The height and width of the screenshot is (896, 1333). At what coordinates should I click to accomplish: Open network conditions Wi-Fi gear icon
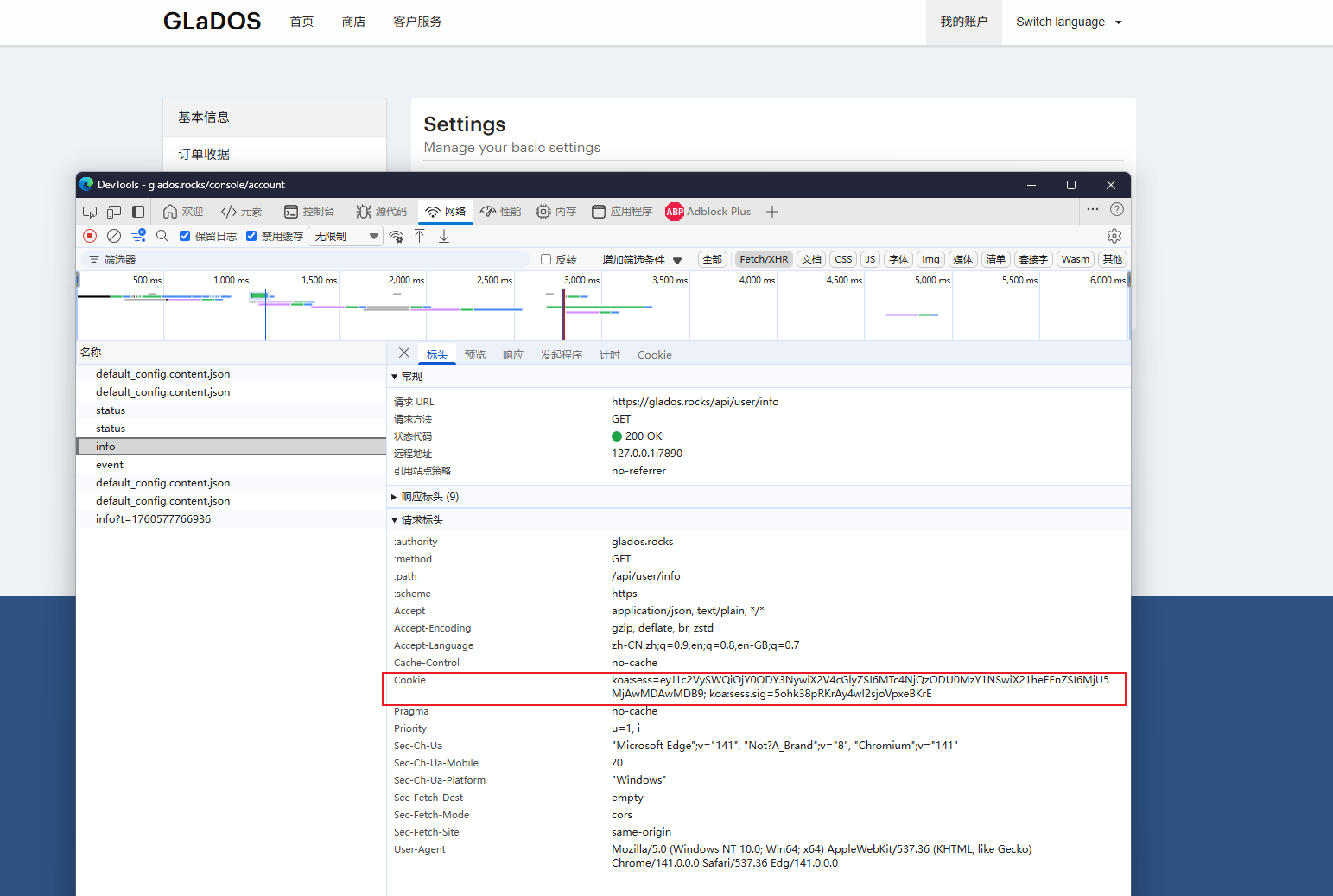[397, 236]
